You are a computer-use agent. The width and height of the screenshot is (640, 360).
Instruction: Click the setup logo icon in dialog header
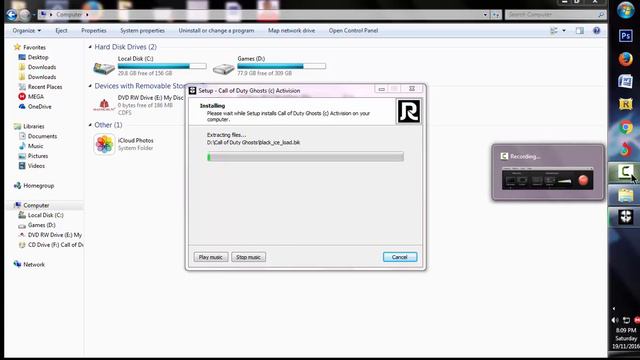409,111
